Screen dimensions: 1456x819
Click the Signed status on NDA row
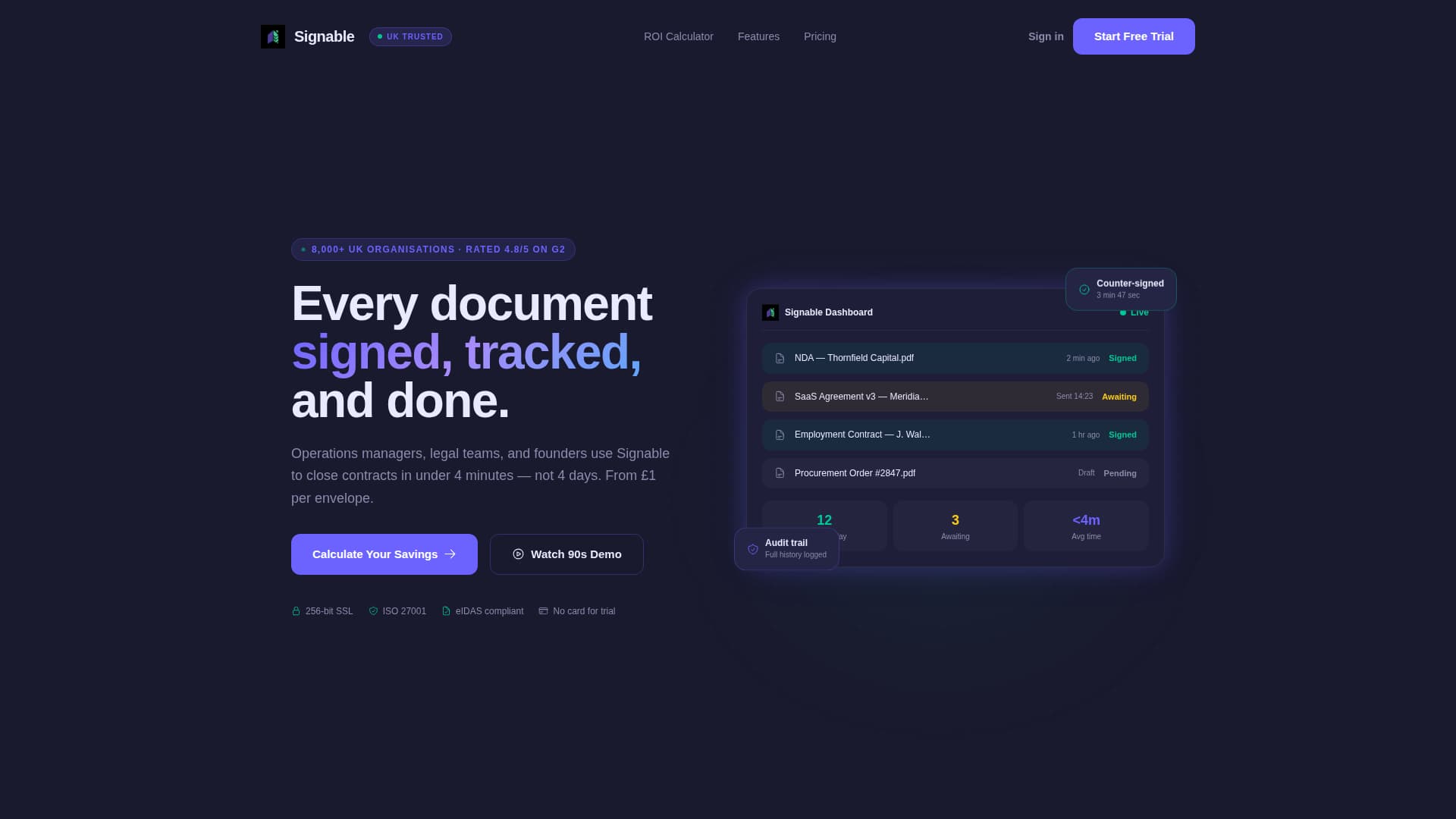[x=1122, y=358]
